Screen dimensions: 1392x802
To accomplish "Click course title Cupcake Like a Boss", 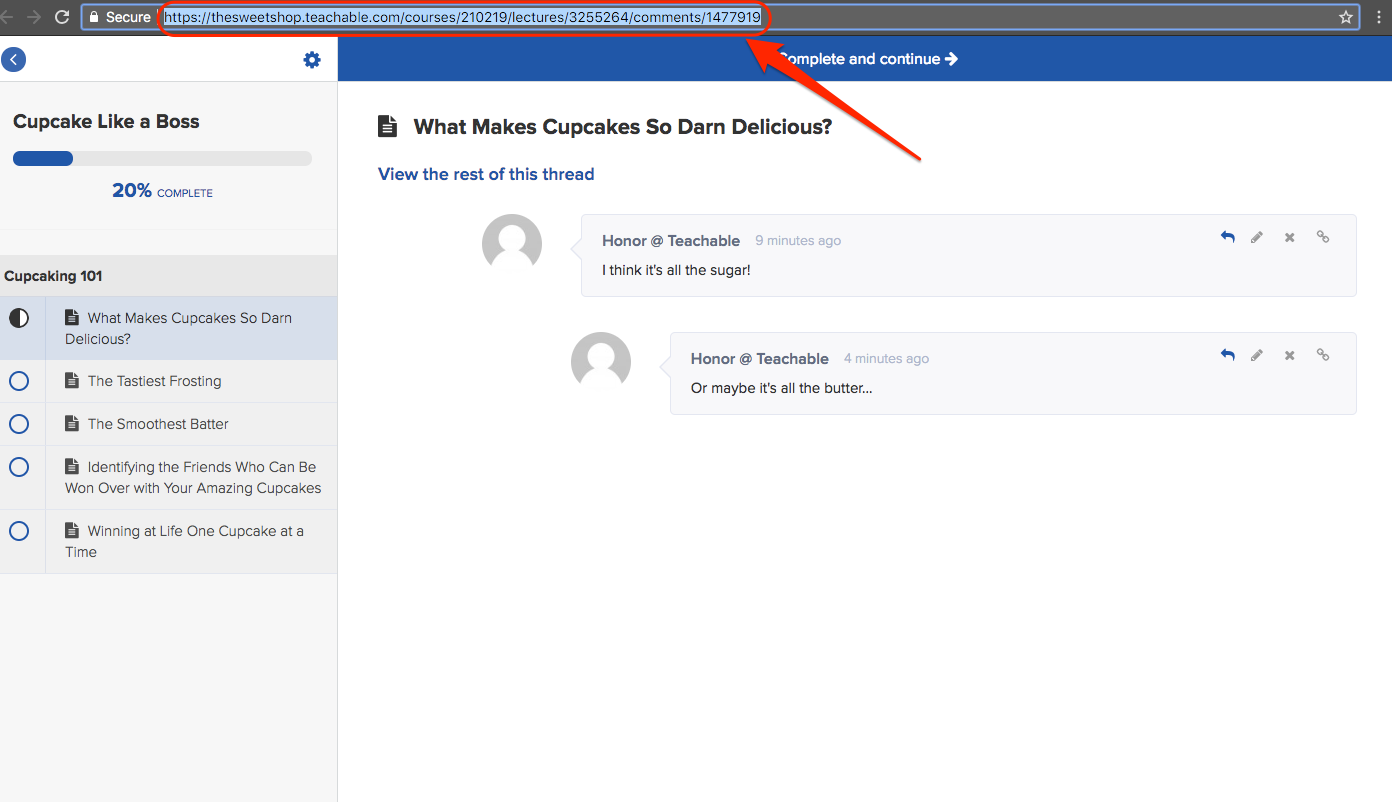I will coord(106,122).
